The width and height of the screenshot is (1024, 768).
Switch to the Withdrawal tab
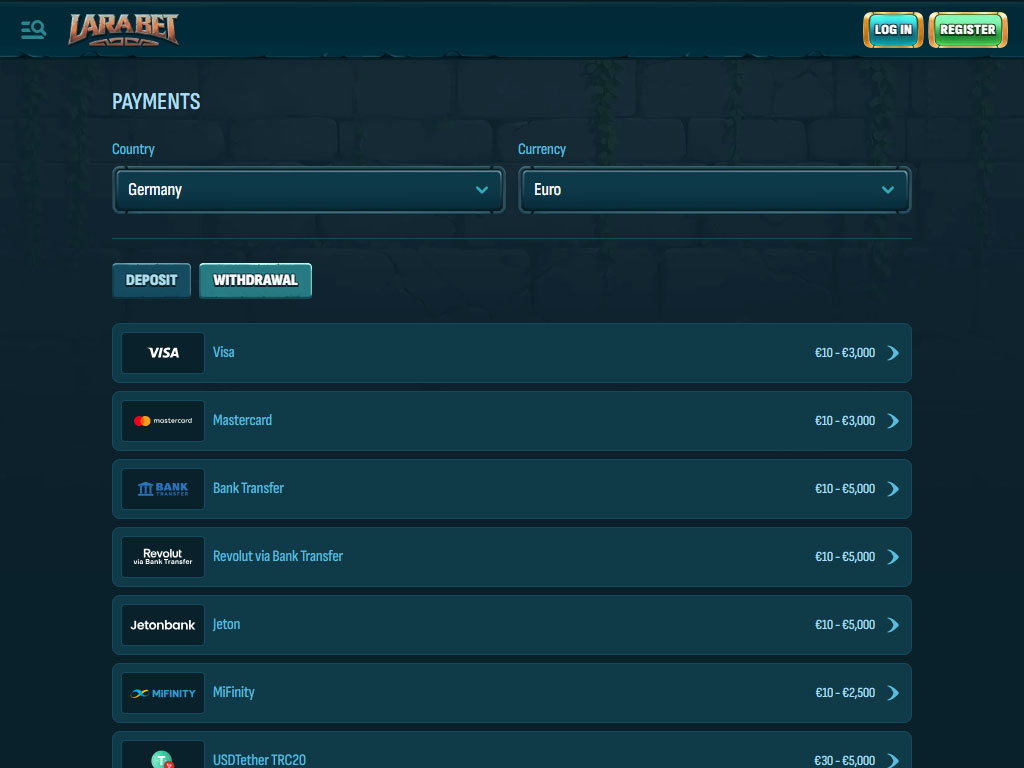[255, 281]
